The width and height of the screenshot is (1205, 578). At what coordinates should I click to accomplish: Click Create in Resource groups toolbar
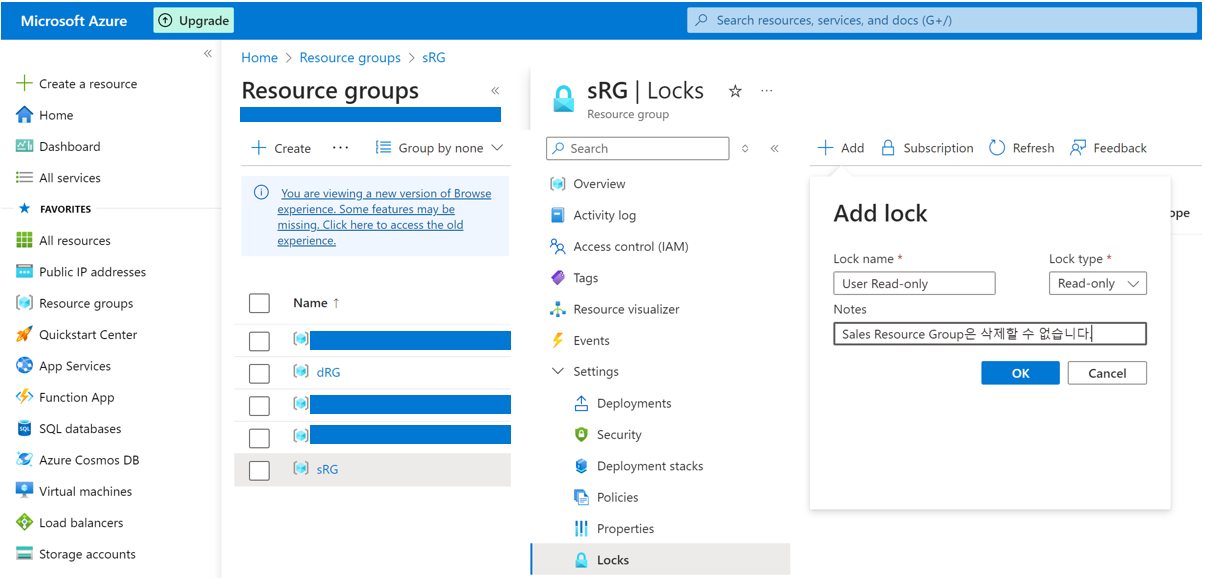point(281,148)
